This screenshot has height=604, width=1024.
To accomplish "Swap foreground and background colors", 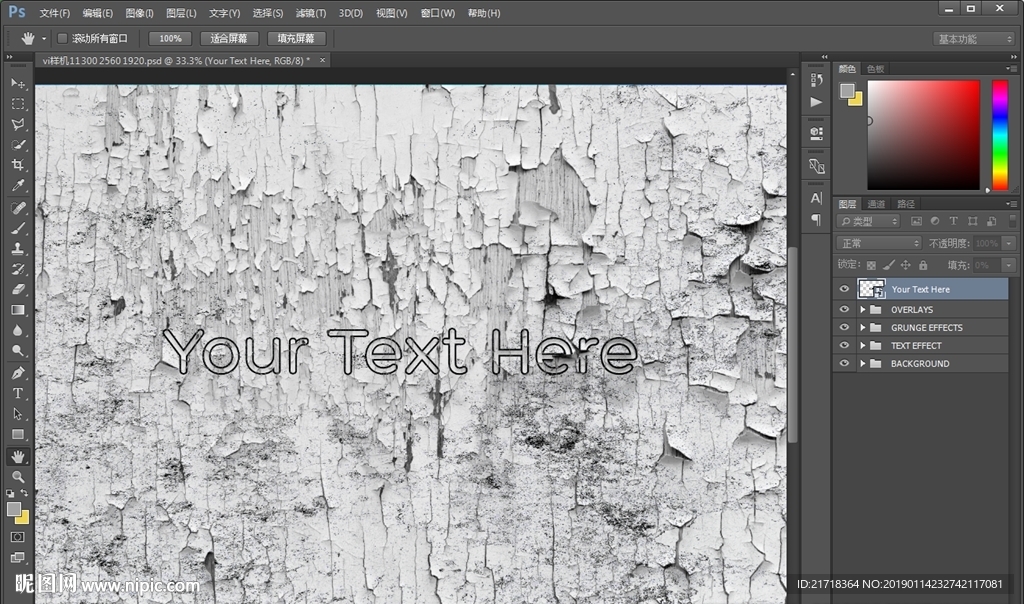I will 25,492.
